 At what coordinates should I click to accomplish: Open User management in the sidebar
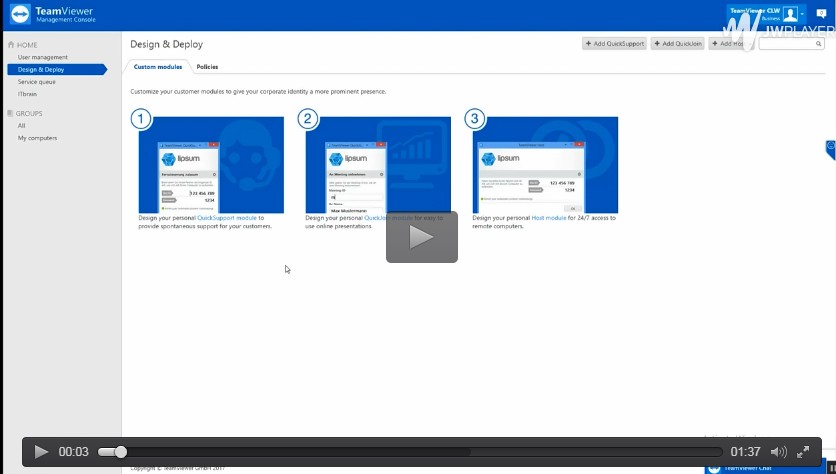[43, 57]
